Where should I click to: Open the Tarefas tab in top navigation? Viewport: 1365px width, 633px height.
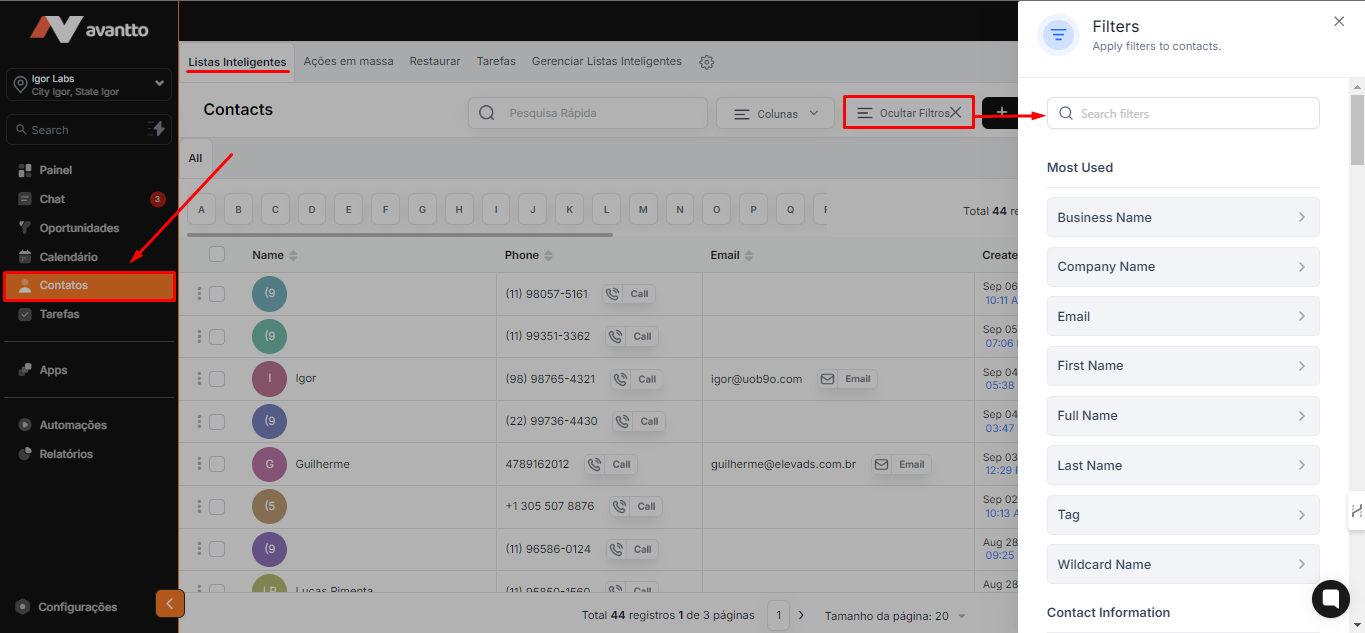(x=496, y=61)
